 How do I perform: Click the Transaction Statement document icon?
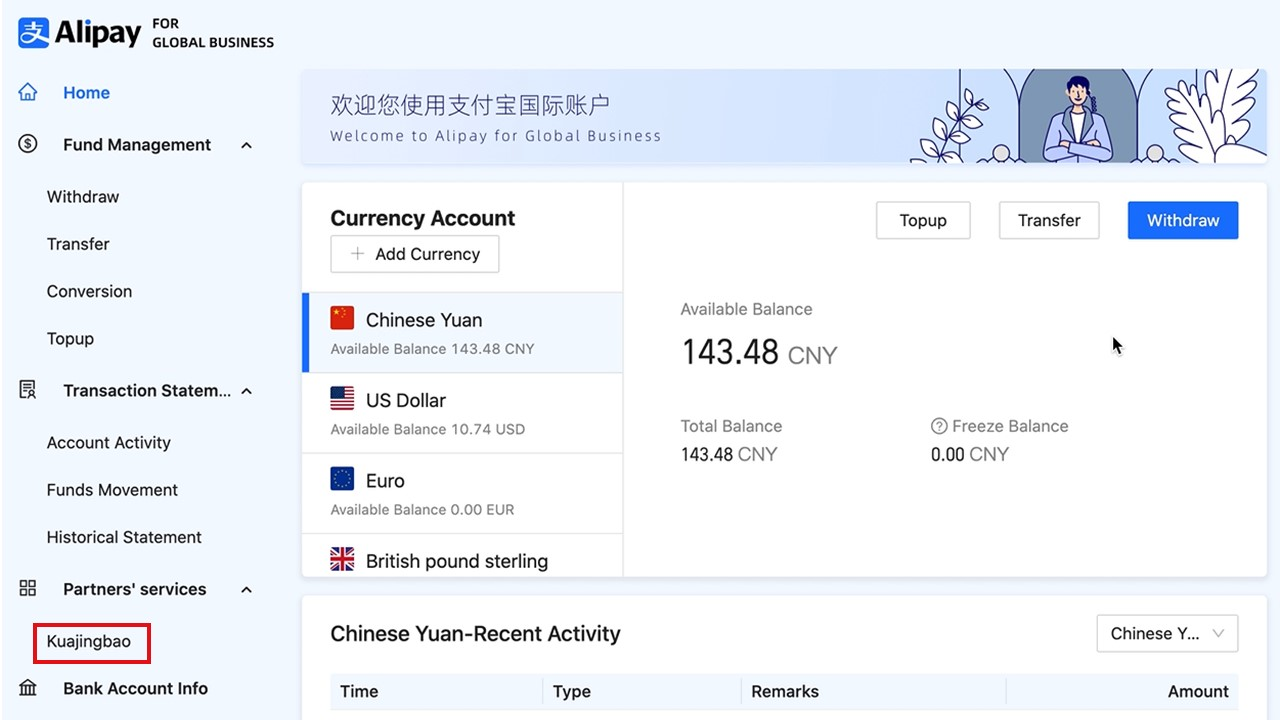pyautogui.click(x=28, y=390)
